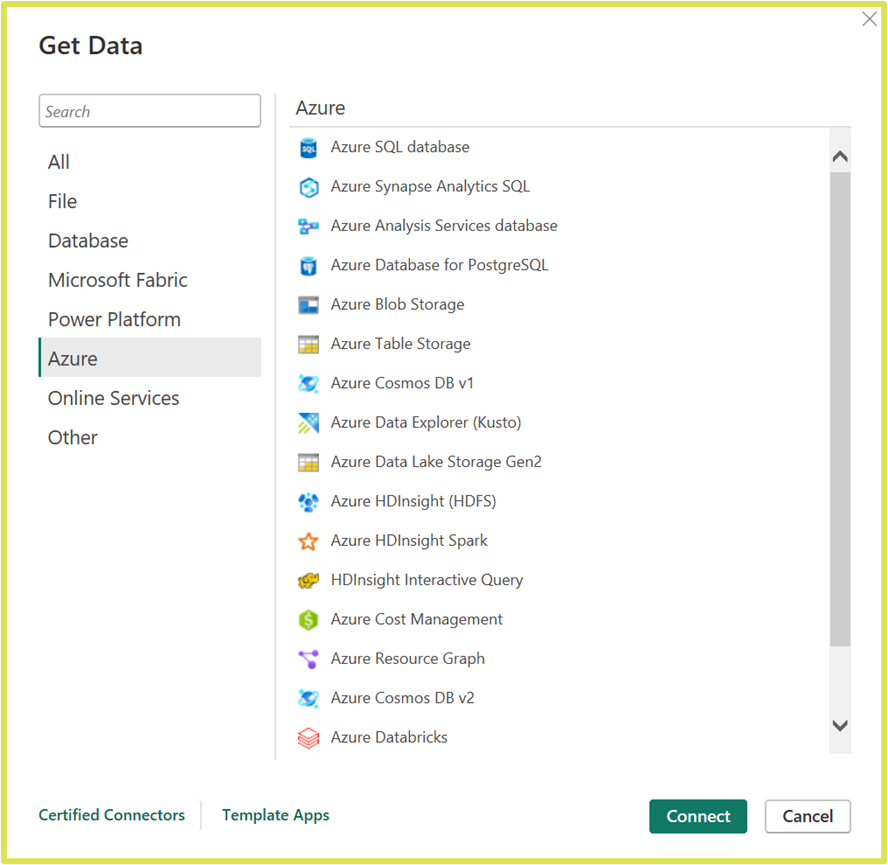888x865 pixels.
Task: Click the Azure Databricks icon
Action: 308,738
